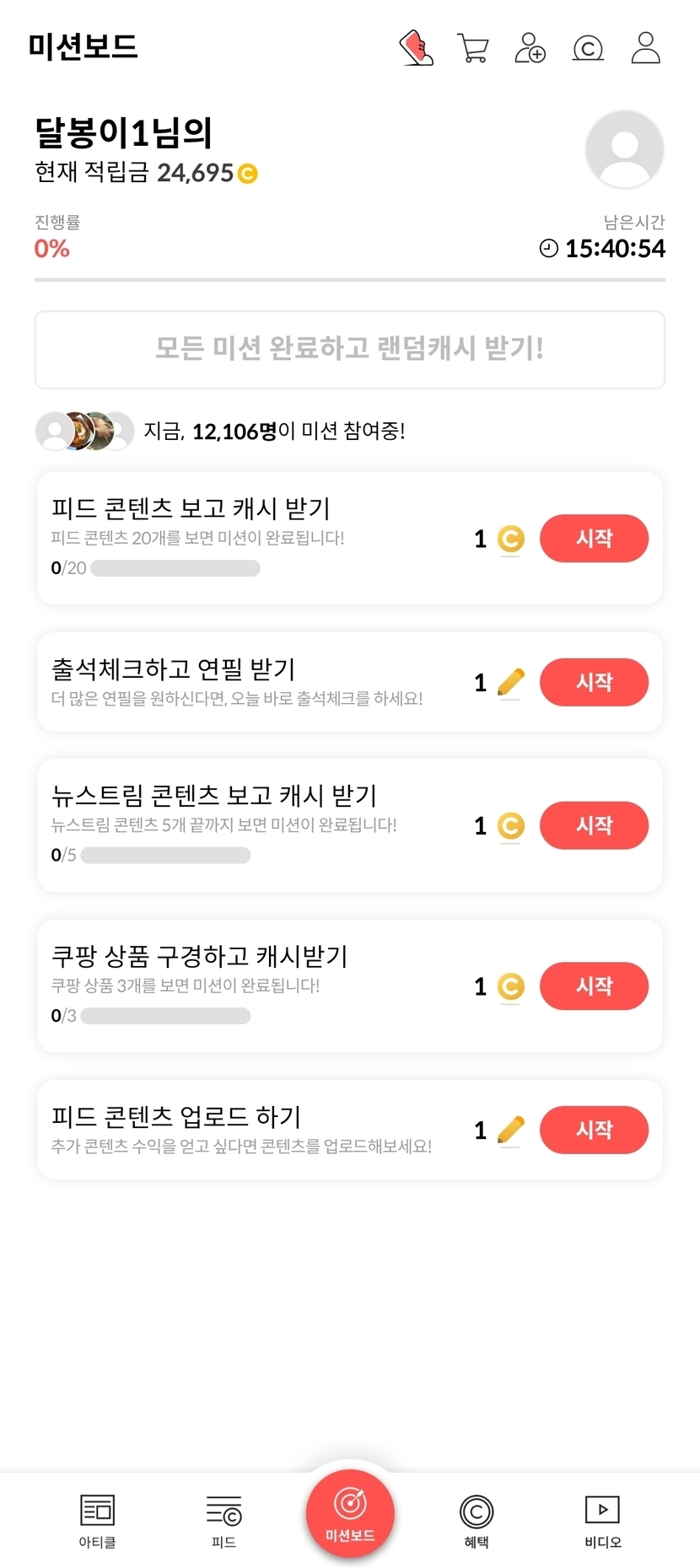Go to the 비디오 tab
The image size is (700, 1568).
(x=602, y=1520)
